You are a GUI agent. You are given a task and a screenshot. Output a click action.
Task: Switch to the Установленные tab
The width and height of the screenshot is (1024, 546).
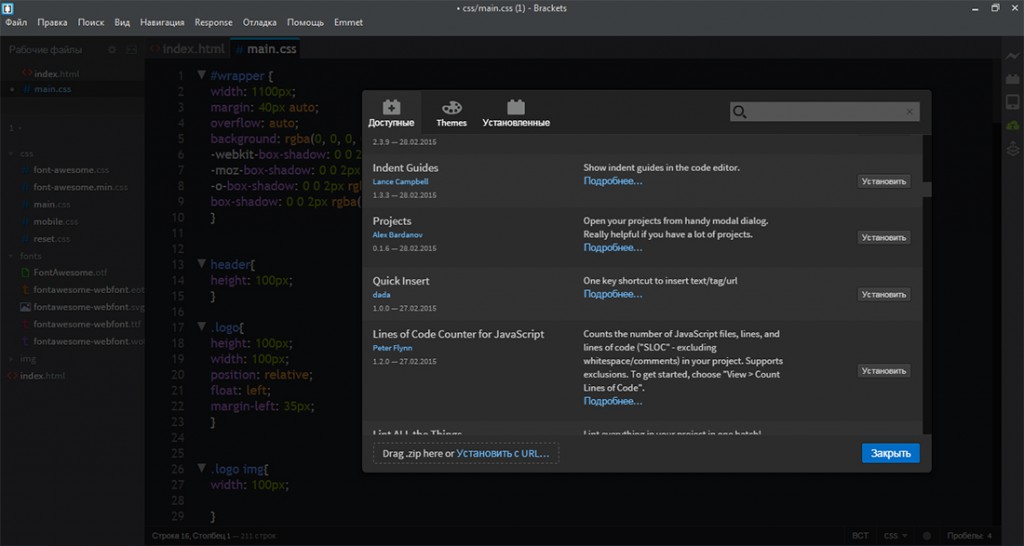point(516,113)
